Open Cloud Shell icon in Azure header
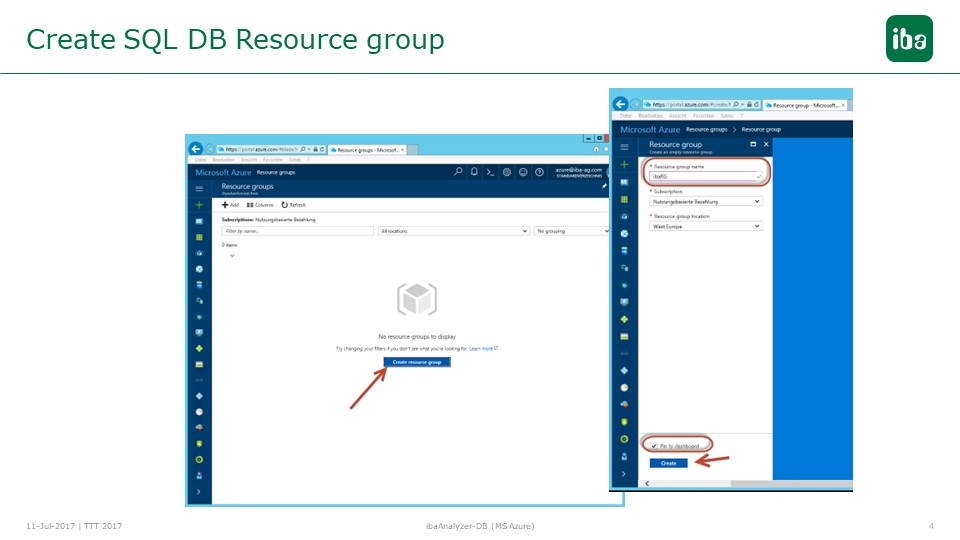 (490, 172)
